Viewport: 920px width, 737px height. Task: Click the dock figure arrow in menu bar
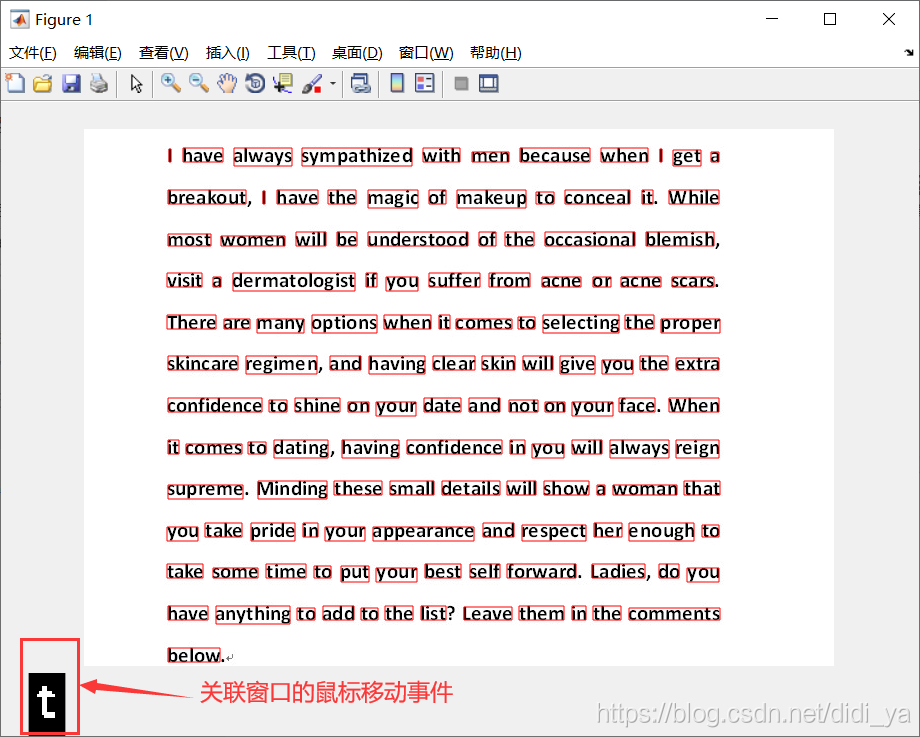909,53
